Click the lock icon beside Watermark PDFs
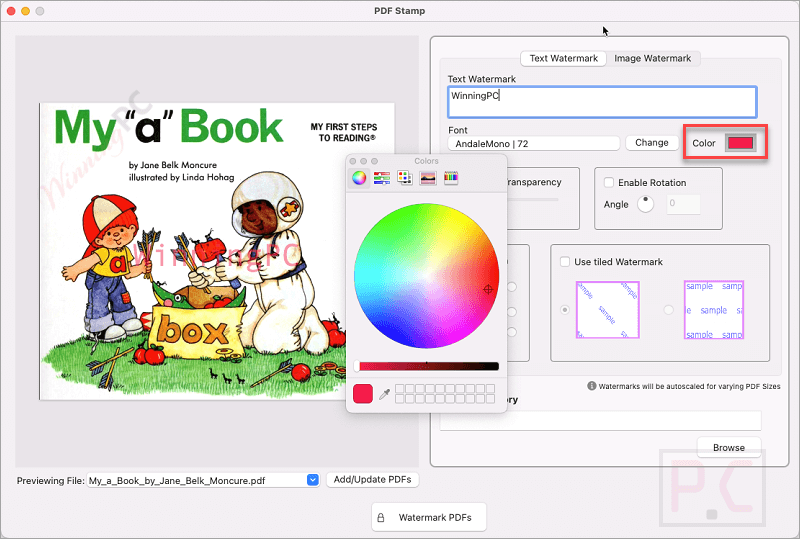 pos(381,518)
